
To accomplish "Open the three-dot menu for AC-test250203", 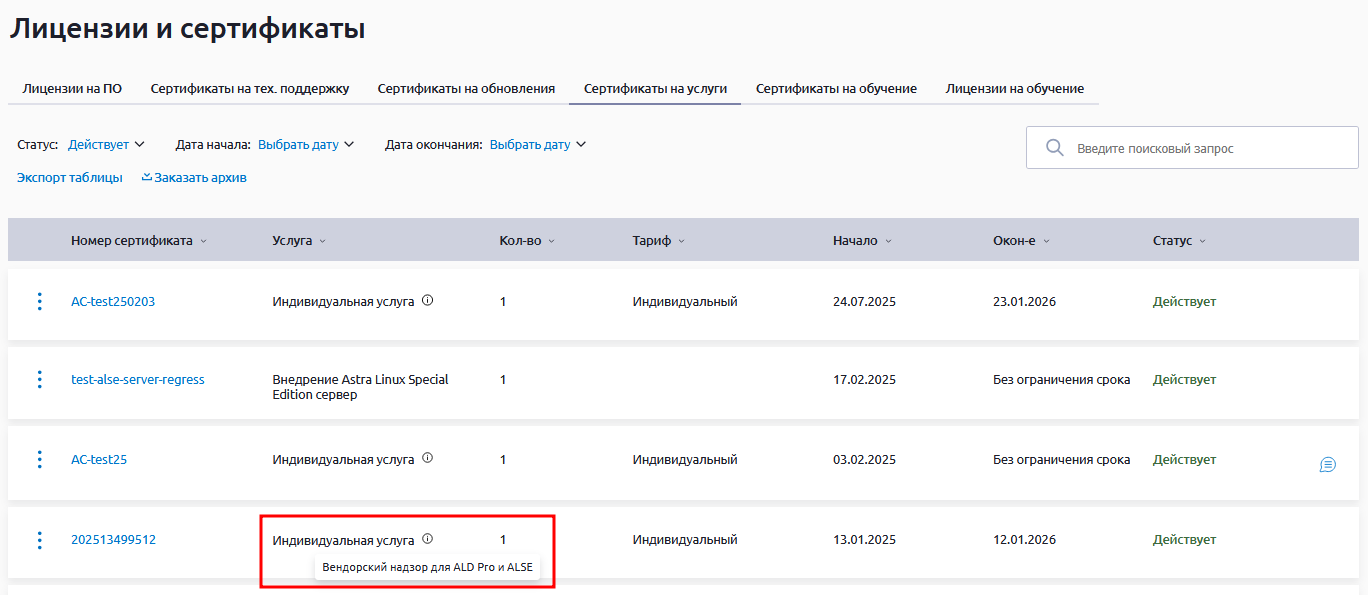I will (x=40, y=301).
